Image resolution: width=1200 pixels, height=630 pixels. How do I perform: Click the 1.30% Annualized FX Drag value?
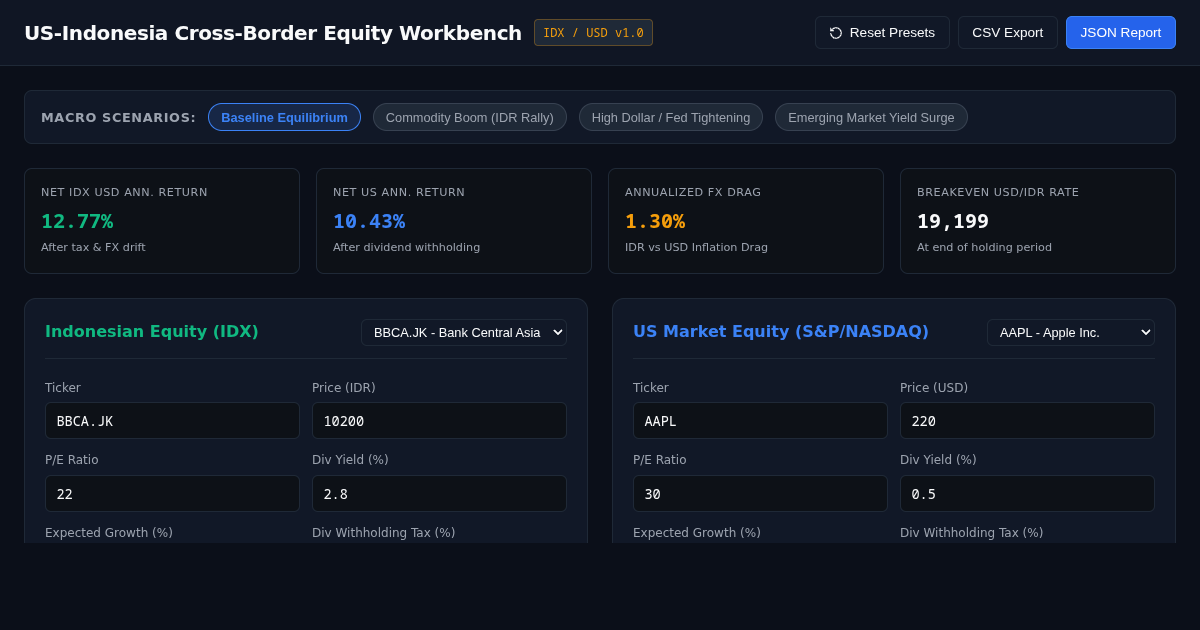(655, 221)
